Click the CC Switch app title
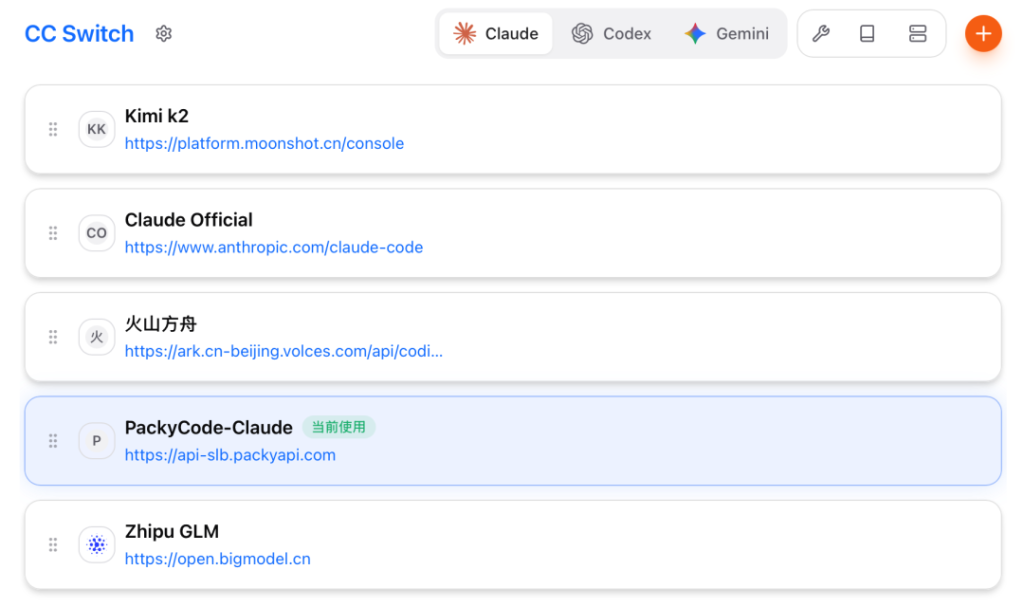 click(x=79, y=34)
